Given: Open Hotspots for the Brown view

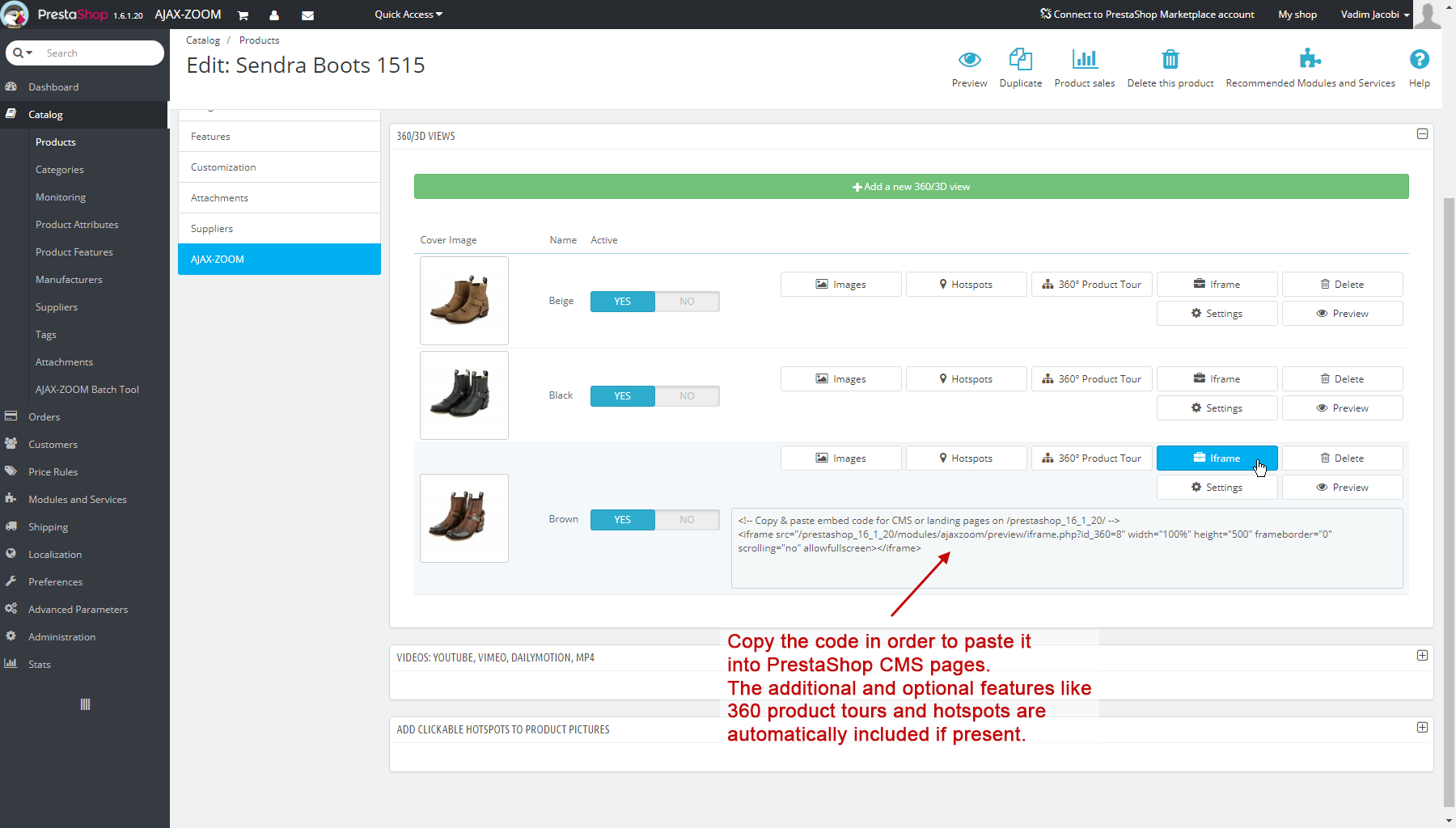Looking at the screenshot, I should 967,458.
